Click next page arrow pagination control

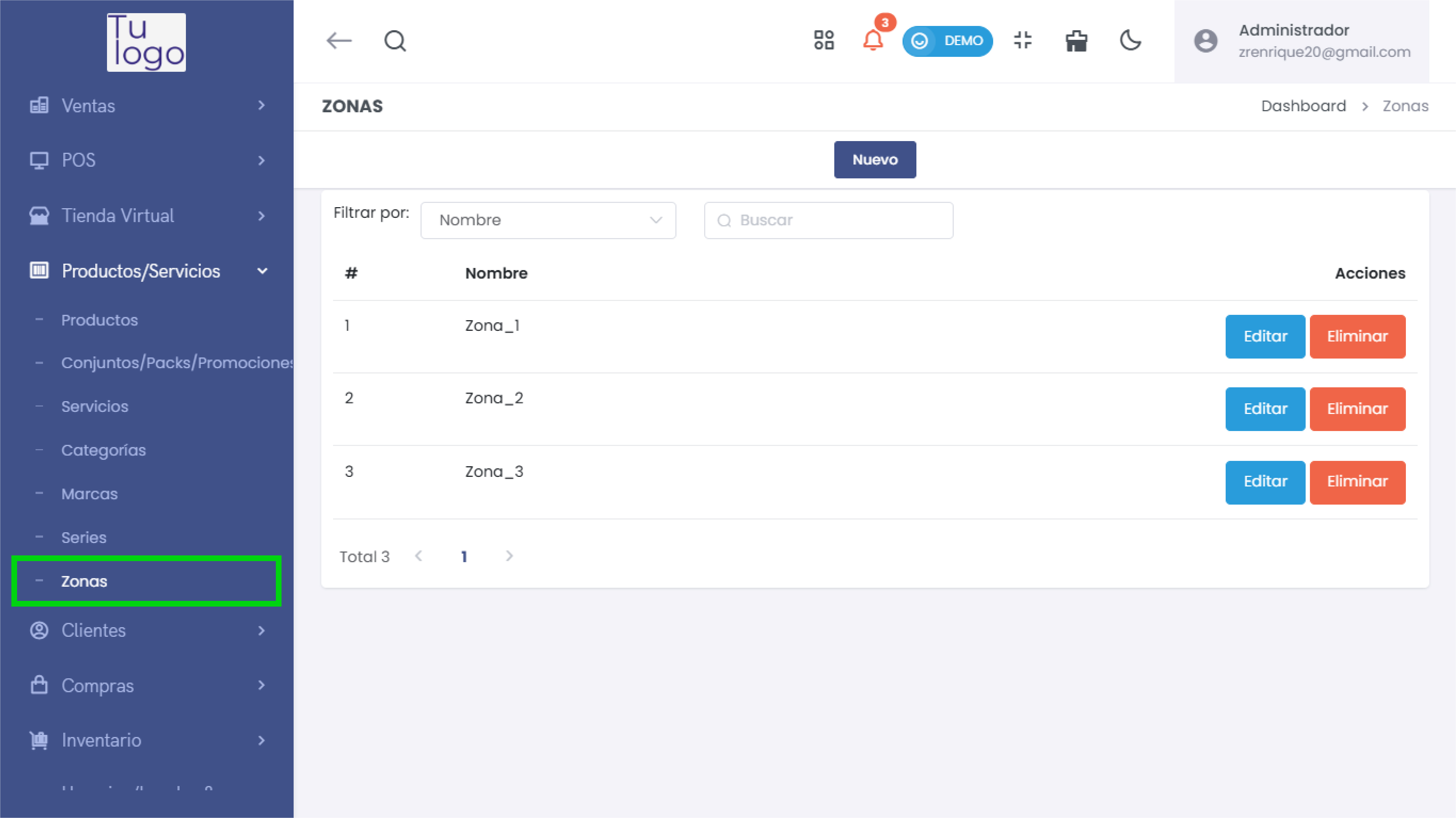(509, 556)
